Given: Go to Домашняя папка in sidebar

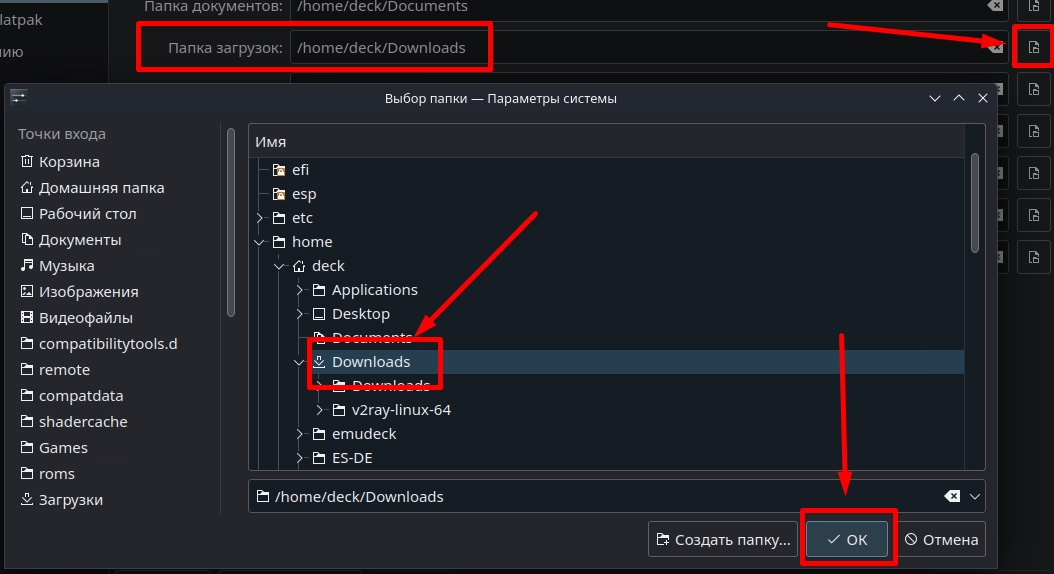Looking at the screenshot, I should (x=101, y=188).
